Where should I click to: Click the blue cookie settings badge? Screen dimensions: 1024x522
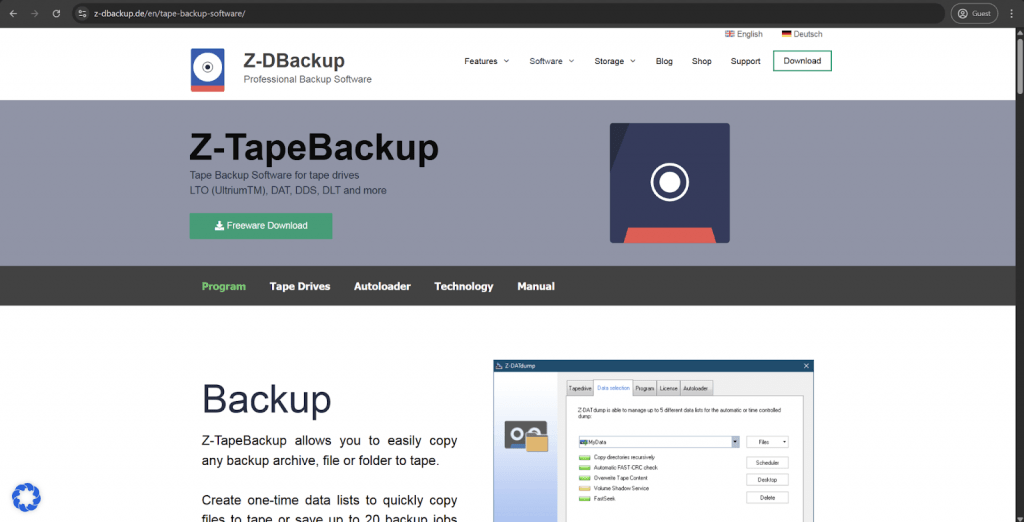[25, 497]
